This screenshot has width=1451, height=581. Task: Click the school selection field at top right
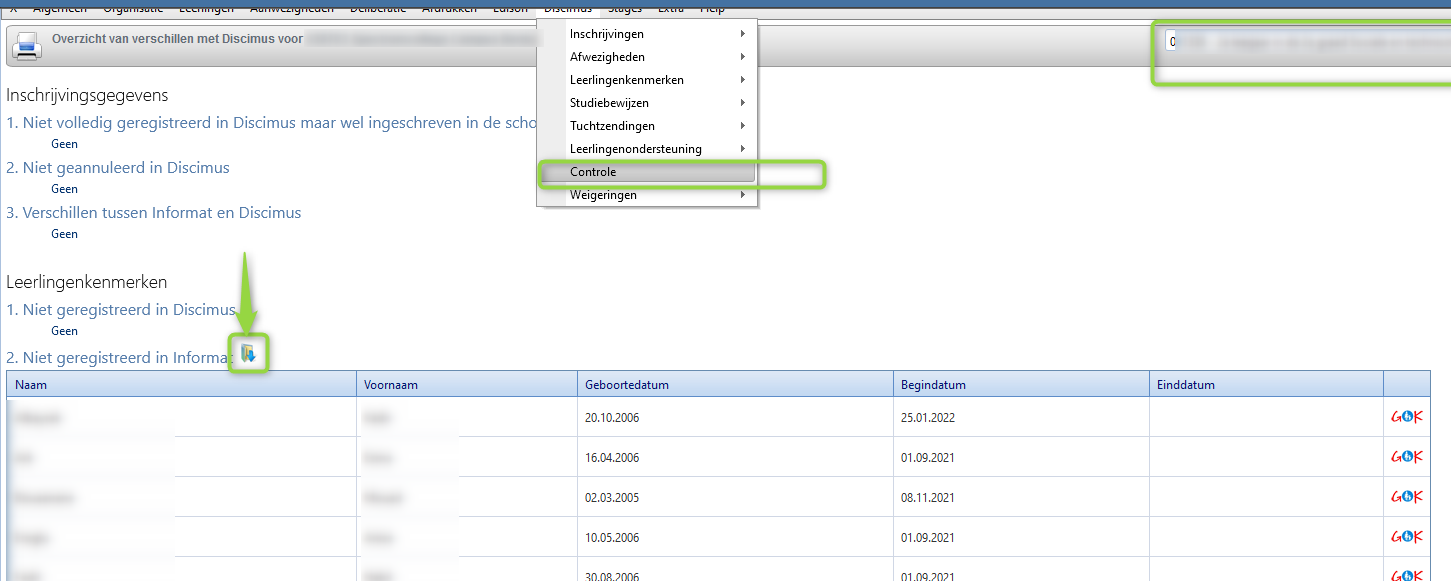[x=1307, y=42]
